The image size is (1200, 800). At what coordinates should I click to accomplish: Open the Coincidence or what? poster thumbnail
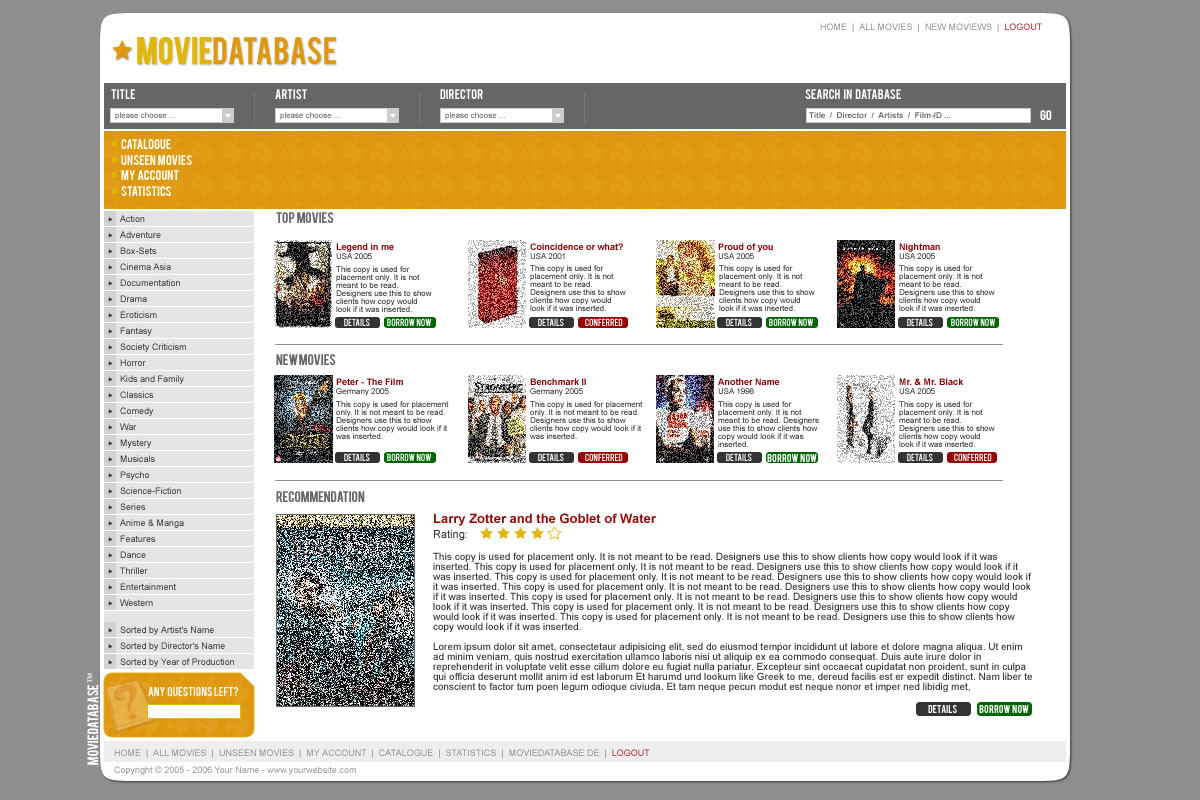pos(497,284)
